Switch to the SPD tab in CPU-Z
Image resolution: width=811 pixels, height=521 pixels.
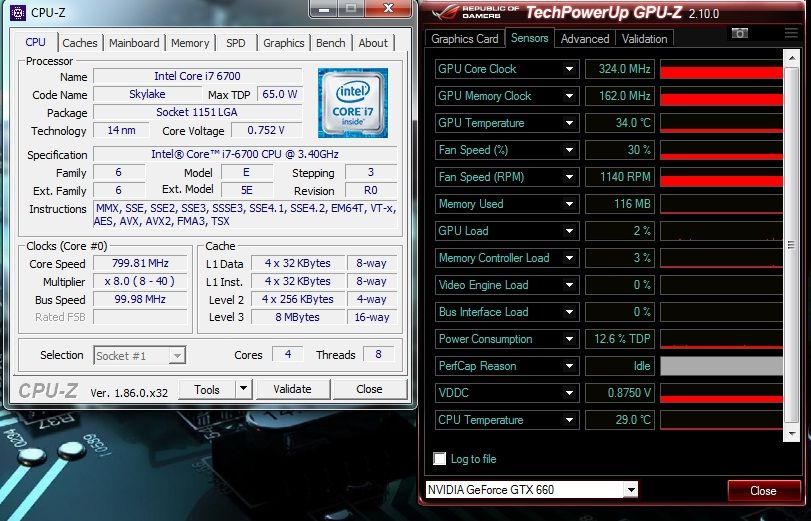pyautogui.click(x=235, y=43)
